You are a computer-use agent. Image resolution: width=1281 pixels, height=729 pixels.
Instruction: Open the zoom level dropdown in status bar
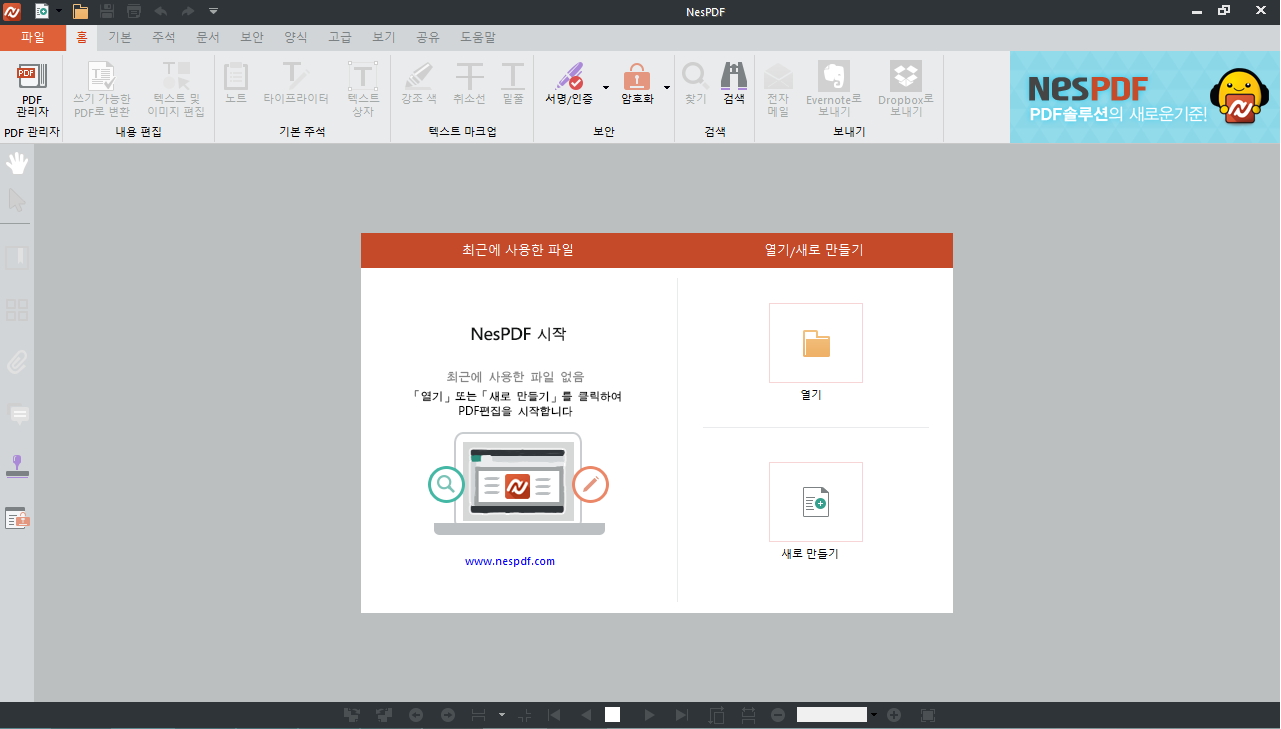point(874,715)
